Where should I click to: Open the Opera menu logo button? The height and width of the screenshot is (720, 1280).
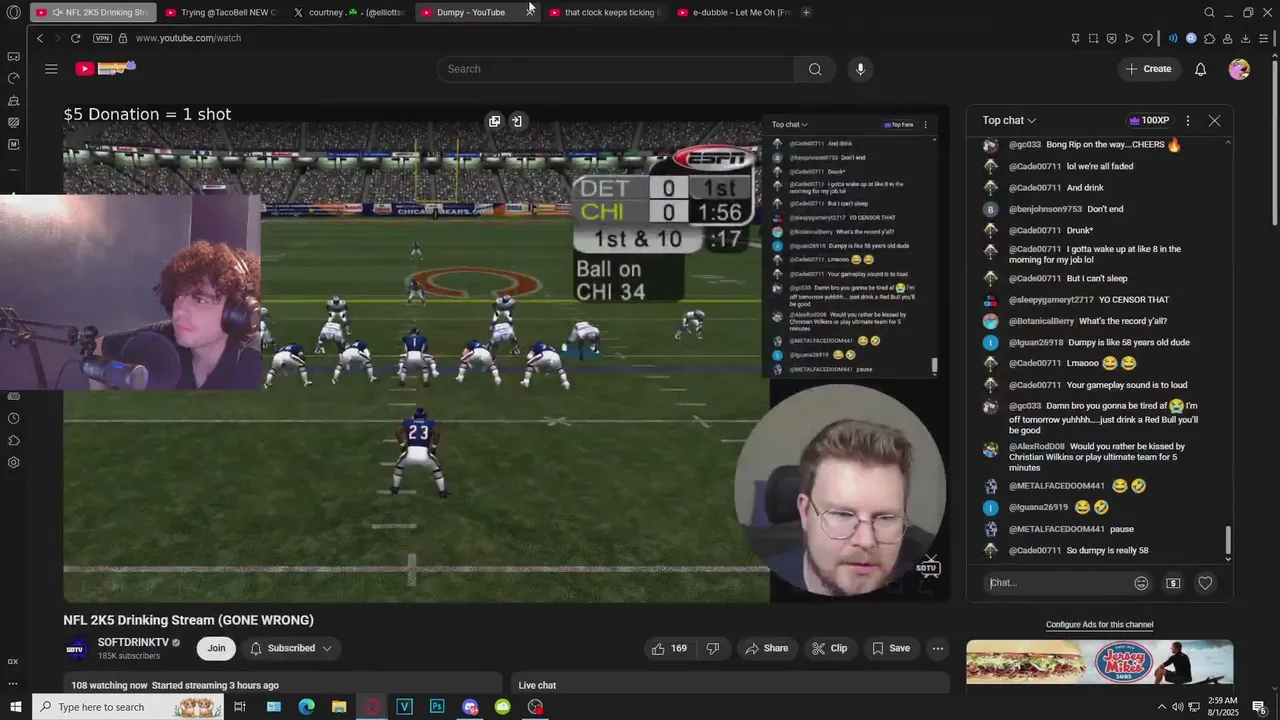pos(13,13)
